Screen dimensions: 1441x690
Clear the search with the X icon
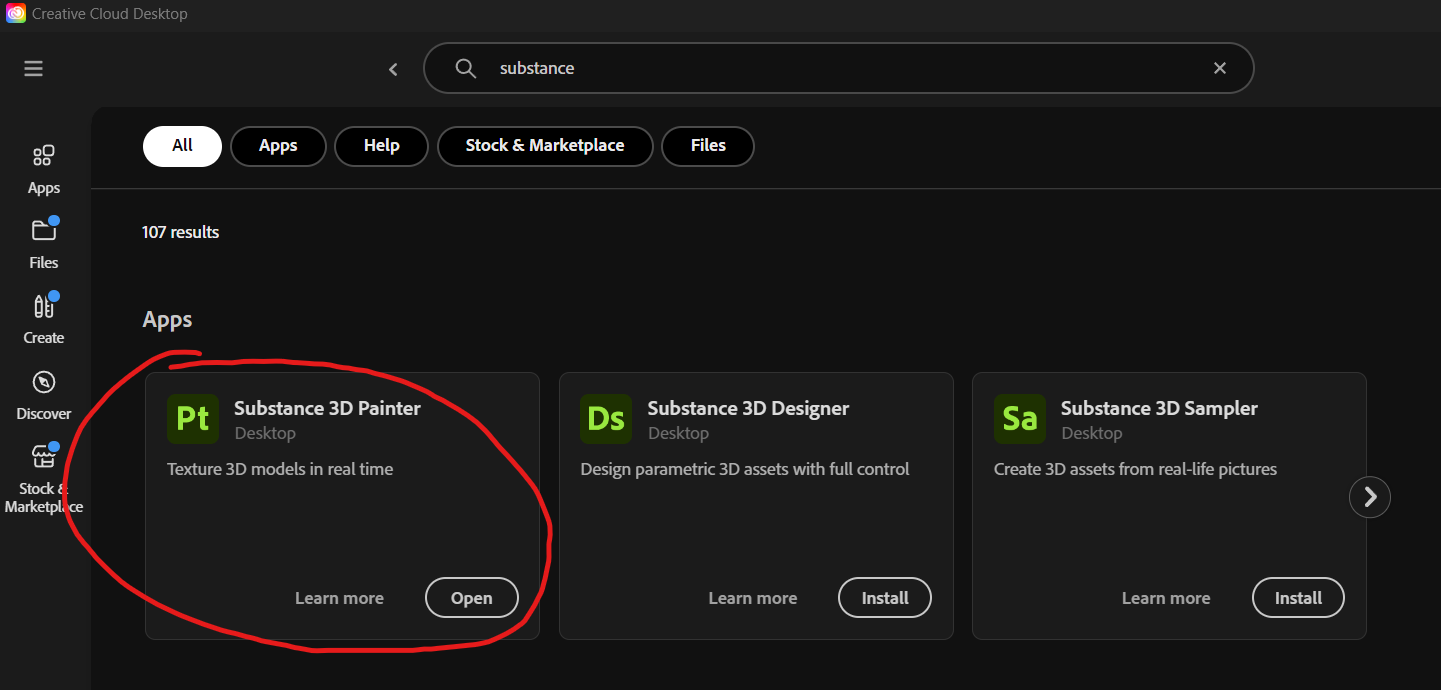click(1220, 68)
